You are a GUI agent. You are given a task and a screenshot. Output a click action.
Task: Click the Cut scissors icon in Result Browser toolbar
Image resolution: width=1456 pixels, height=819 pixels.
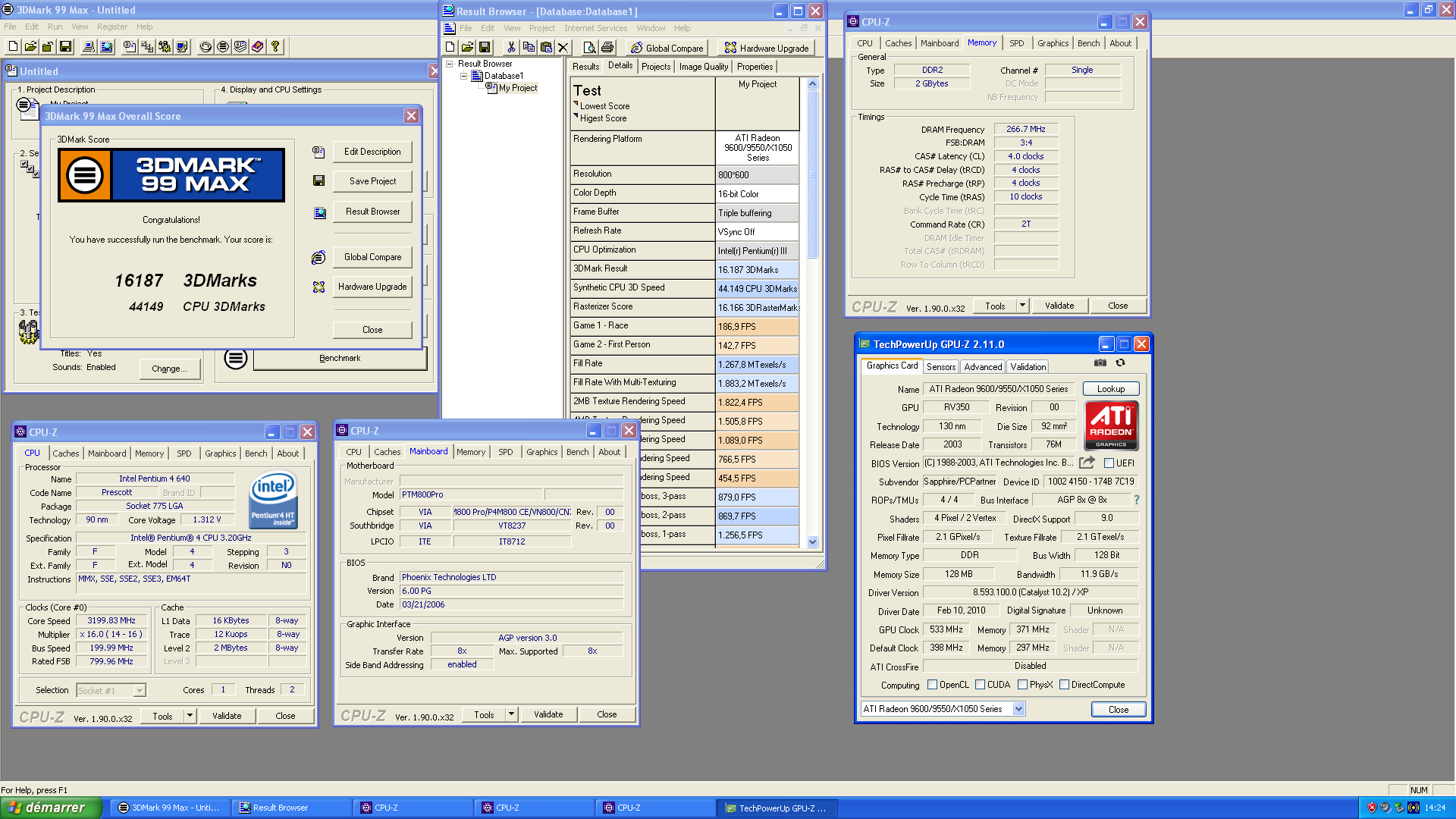511,47
